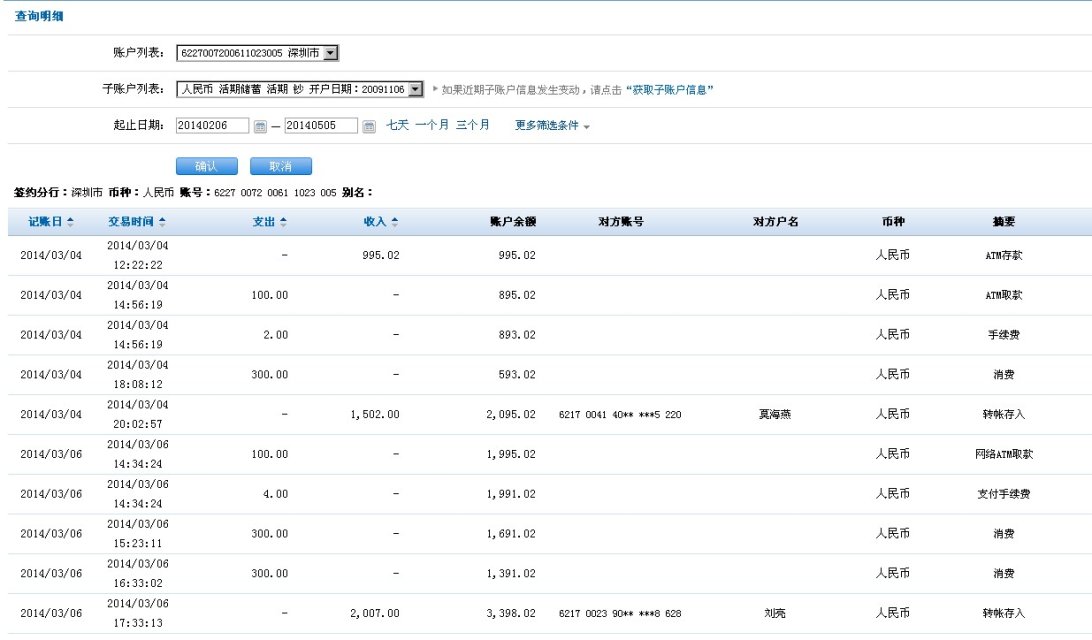Open the 账户列表 account dropdown
Viewport: 1092px width, 640px height.
pyautogui.click(x=331, y=53)
